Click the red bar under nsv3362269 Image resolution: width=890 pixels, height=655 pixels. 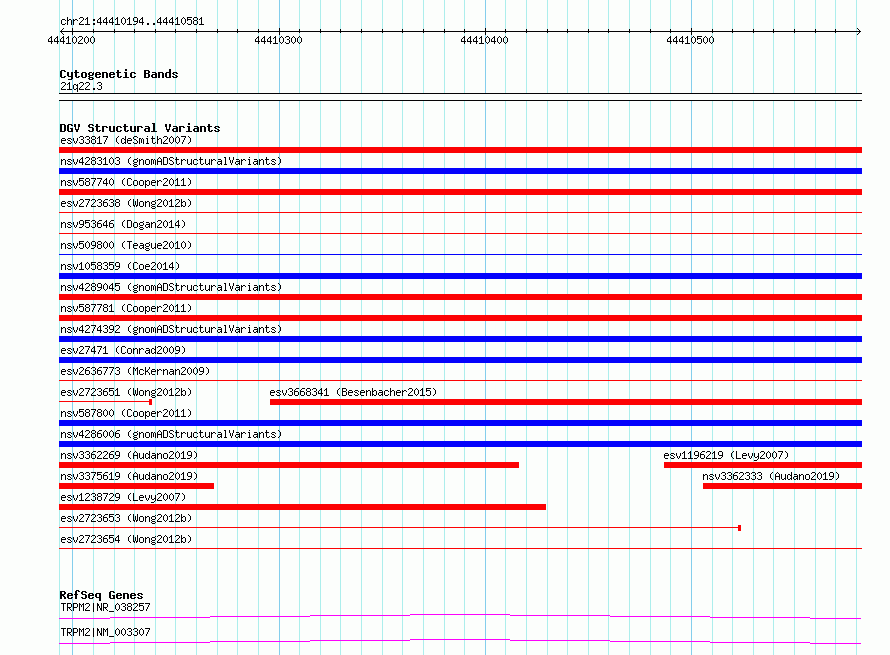tap(289, 465)
